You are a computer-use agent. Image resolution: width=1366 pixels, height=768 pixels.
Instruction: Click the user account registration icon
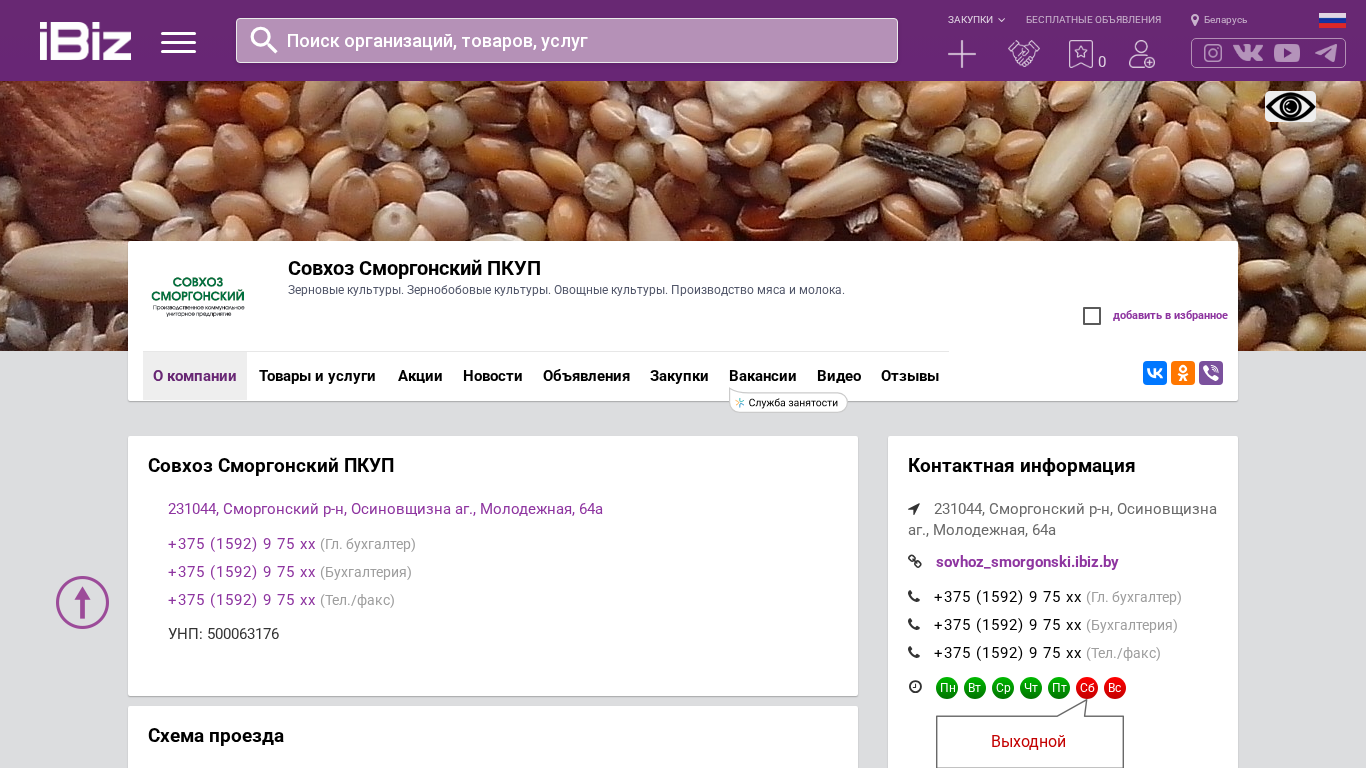[x=1141, y=54]
